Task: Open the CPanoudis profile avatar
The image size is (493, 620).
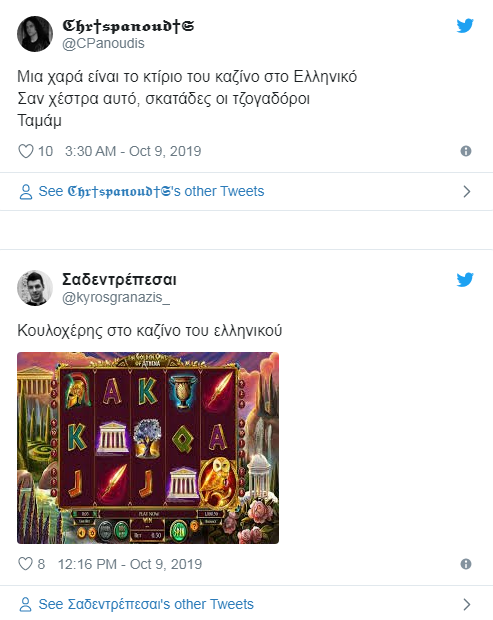Action: [x=35, y=34]
